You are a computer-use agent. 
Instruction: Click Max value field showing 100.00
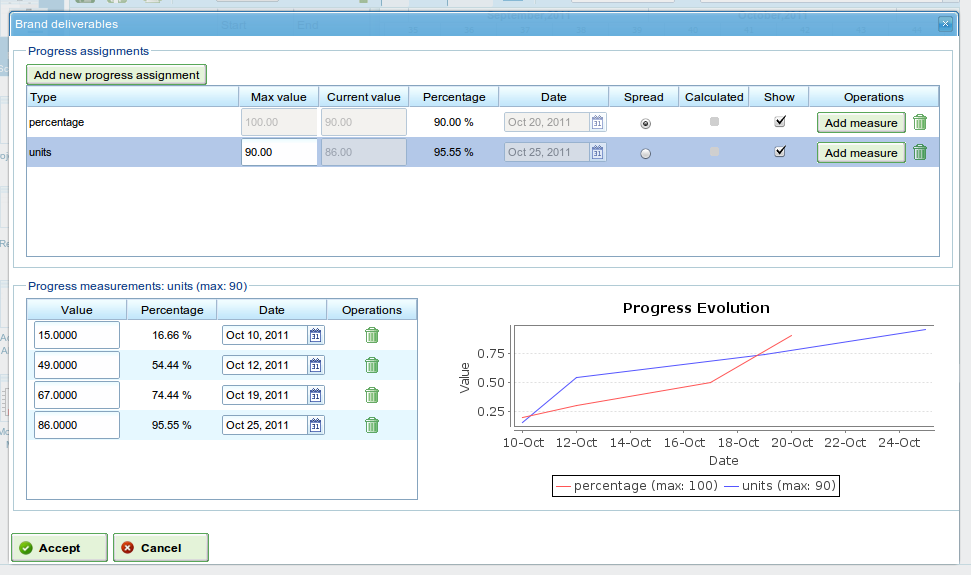[x=279, y=123]
